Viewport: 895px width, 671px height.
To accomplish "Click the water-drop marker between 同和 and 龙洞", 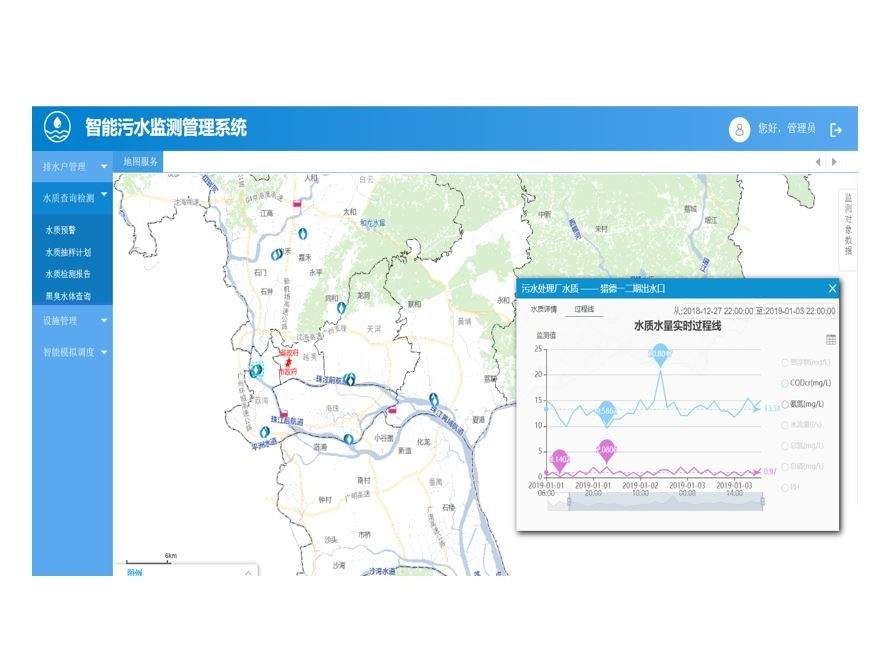I will 341,308.
